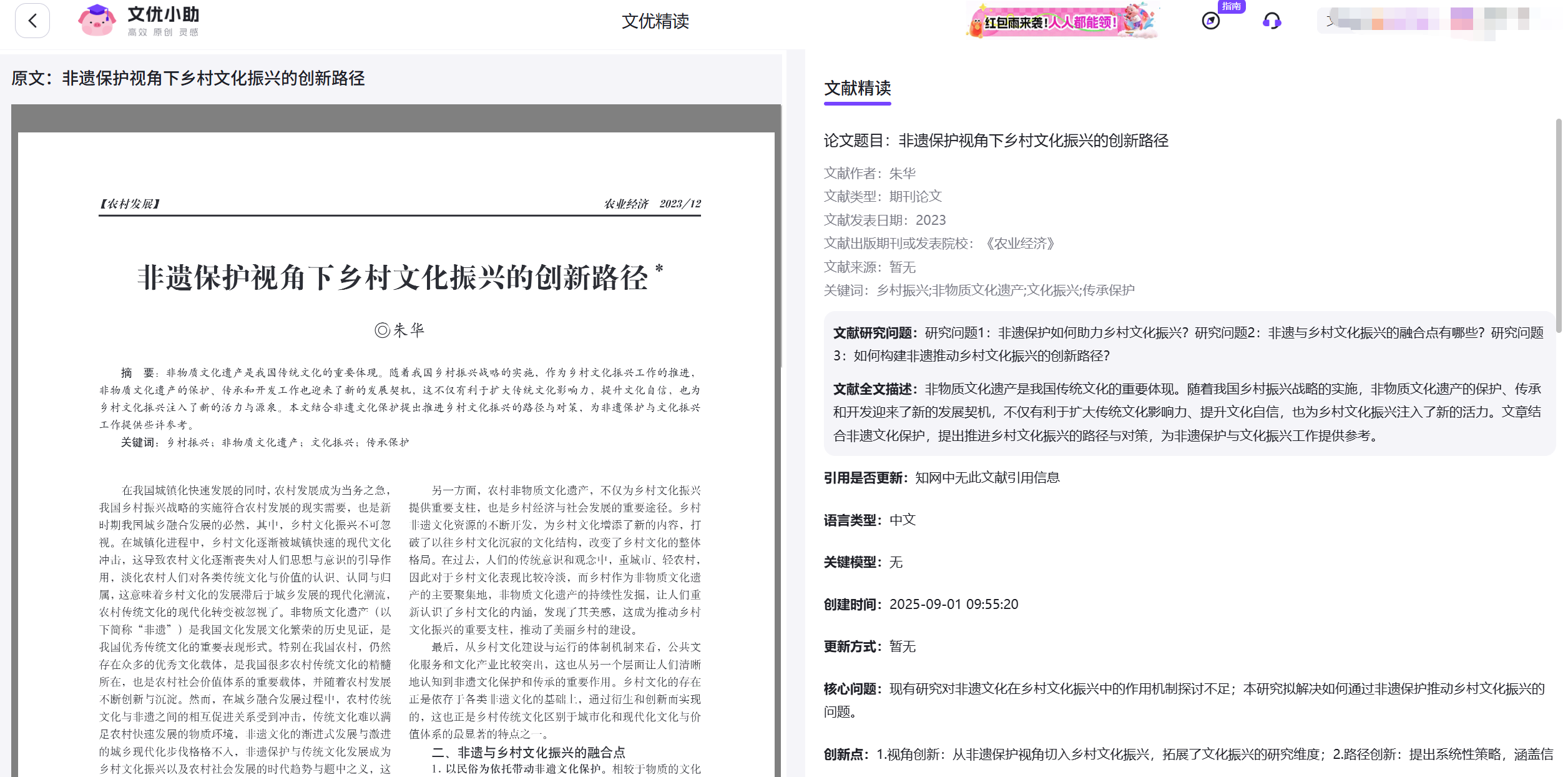Open the guide via the compass 指南 icon
The width and height of the screenshot is (1568, 777).
(1211, 21)
